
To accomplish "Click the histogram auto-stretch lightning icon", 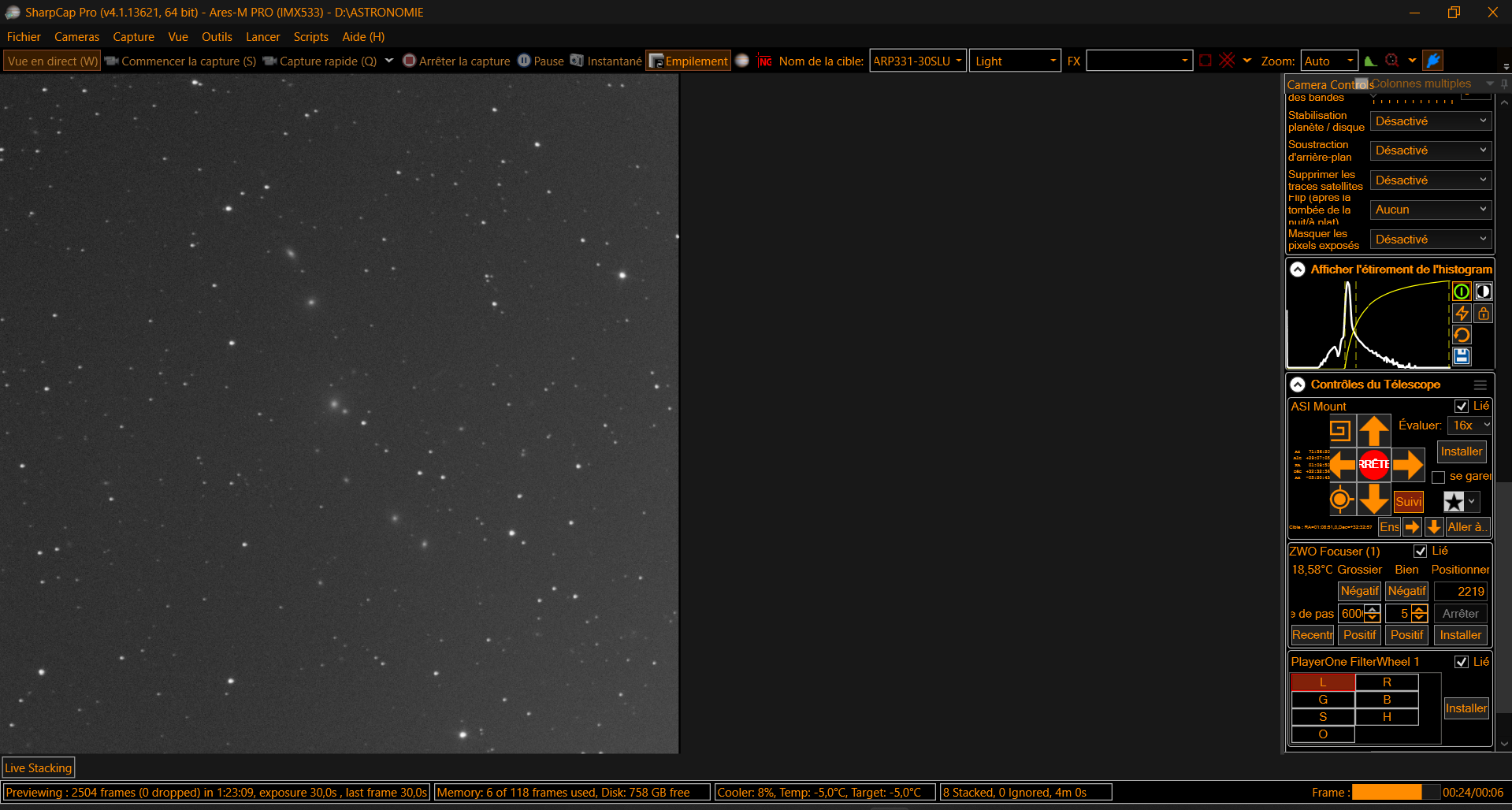I will coord(1462,314).
